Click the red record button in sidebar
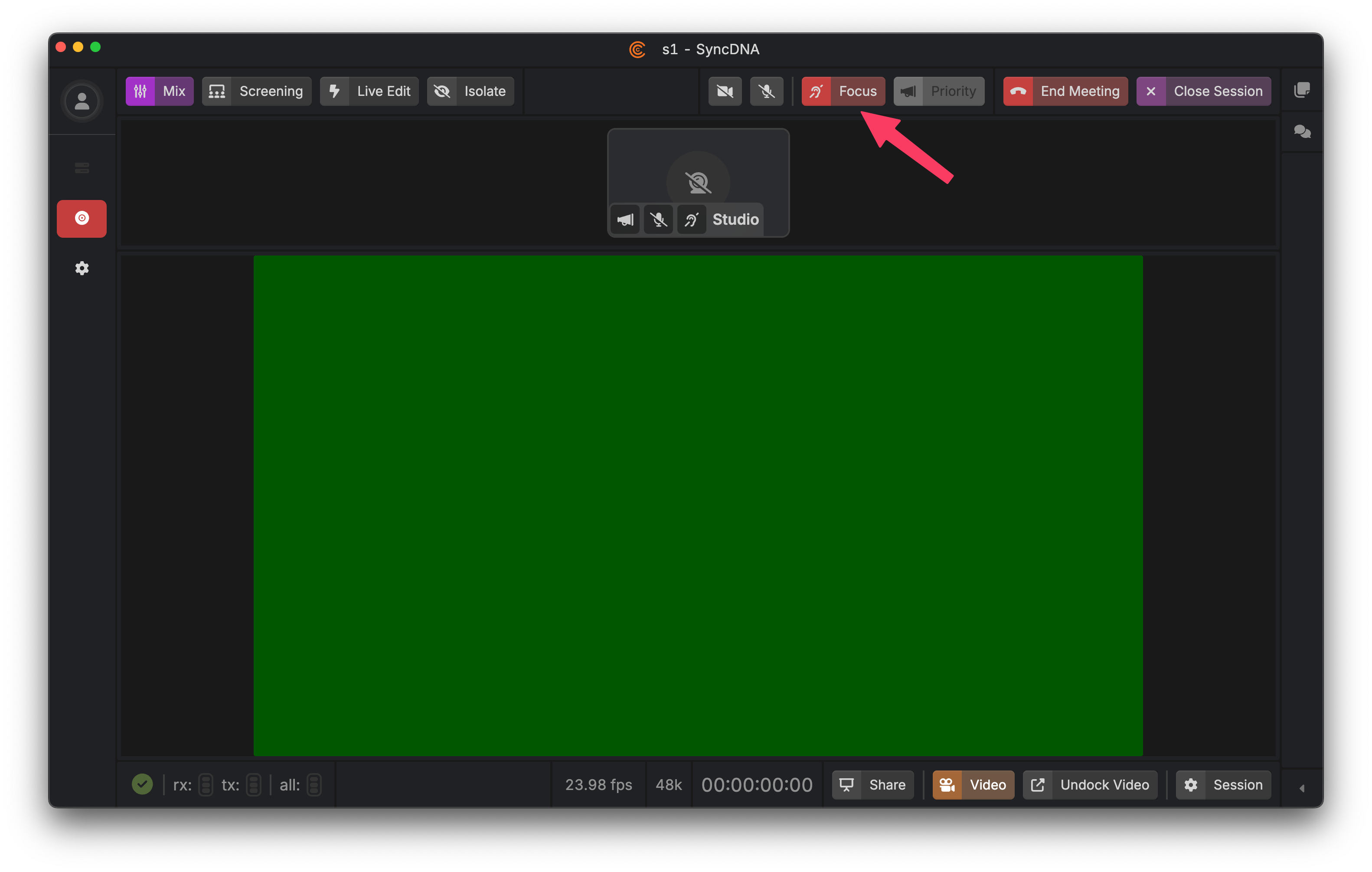This screenshot has width=1372, height=872. 82,218
